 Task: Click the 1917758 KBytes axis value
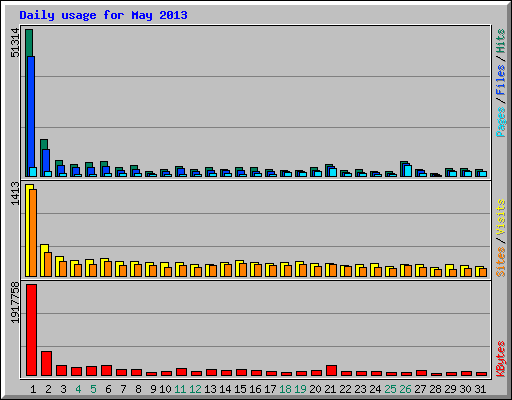pyautogui.click(x=15, y=303)
